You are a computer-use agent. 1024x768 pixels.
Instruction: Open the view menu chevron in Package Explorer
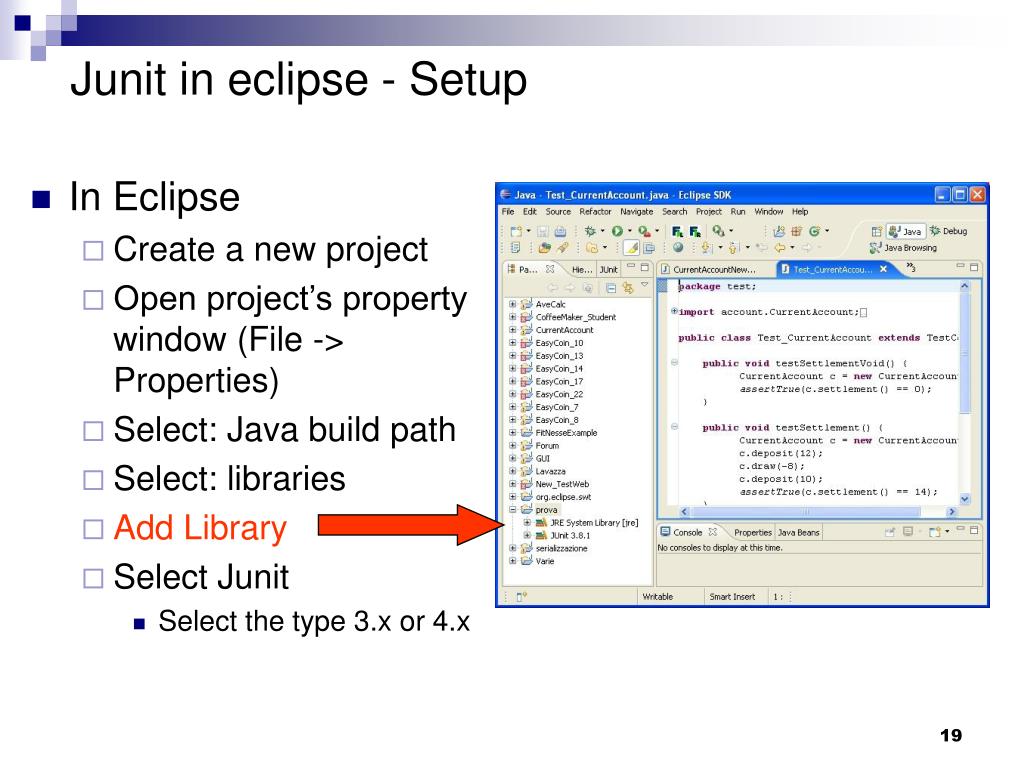coord(643,284)
